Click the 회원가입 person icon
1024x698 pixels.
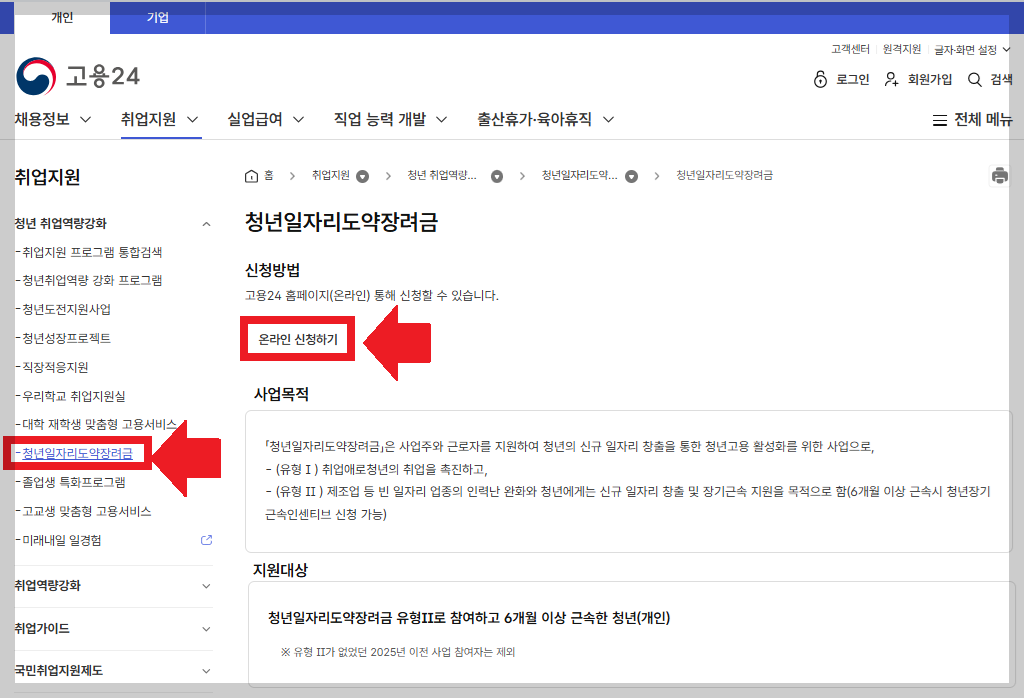click(x=891, y=80)
